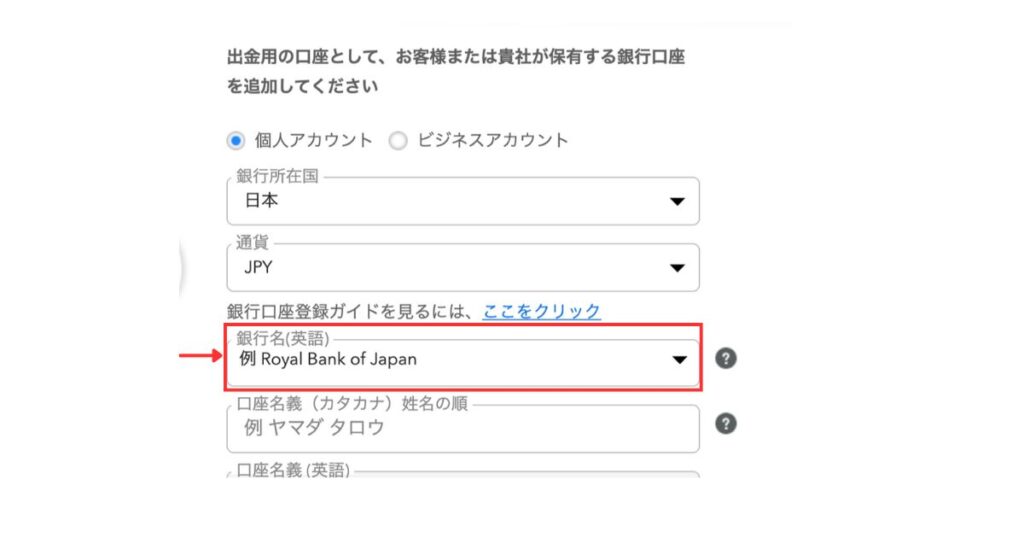Click the 銀行名(英語) field label
Viewport: 1024px width, 538px height.
pyautogui.click(x=283, y=338)
